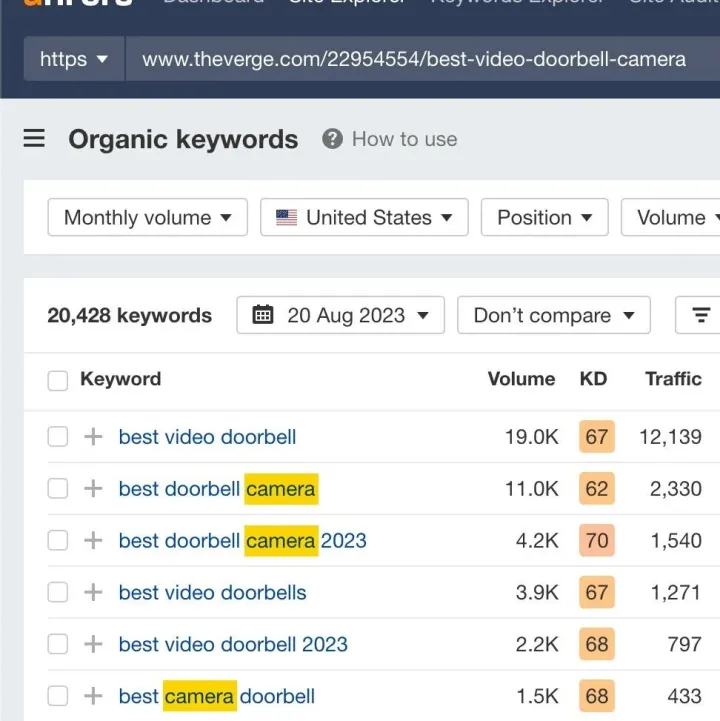Open the United States country dropdown
This screenshot has width=720, height=721.
point(364,217)
